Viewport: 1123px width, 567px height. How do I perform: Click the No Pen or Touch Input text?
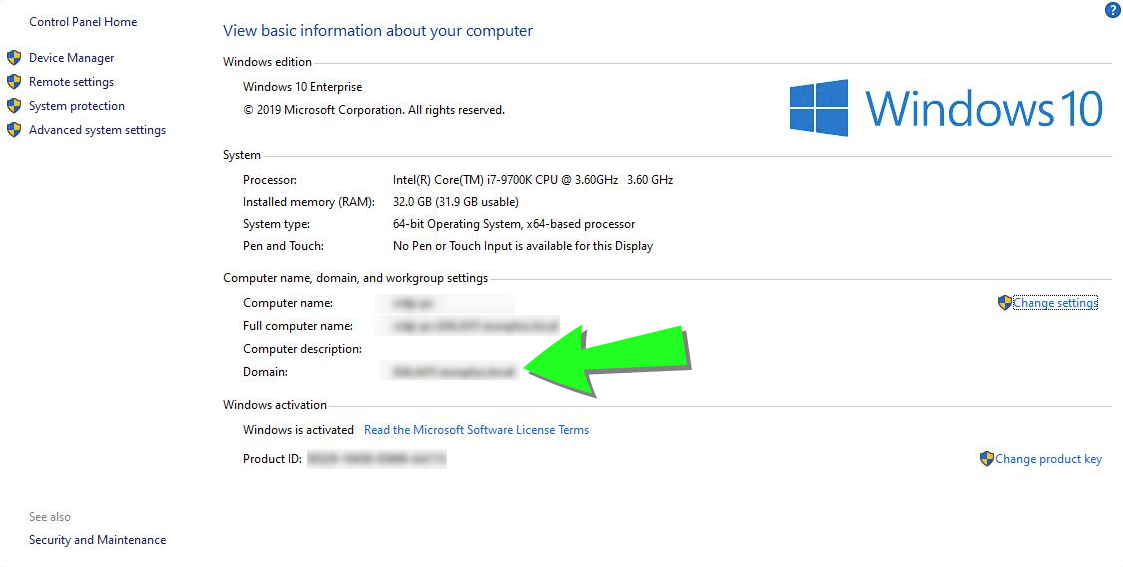tap(523, 246)
